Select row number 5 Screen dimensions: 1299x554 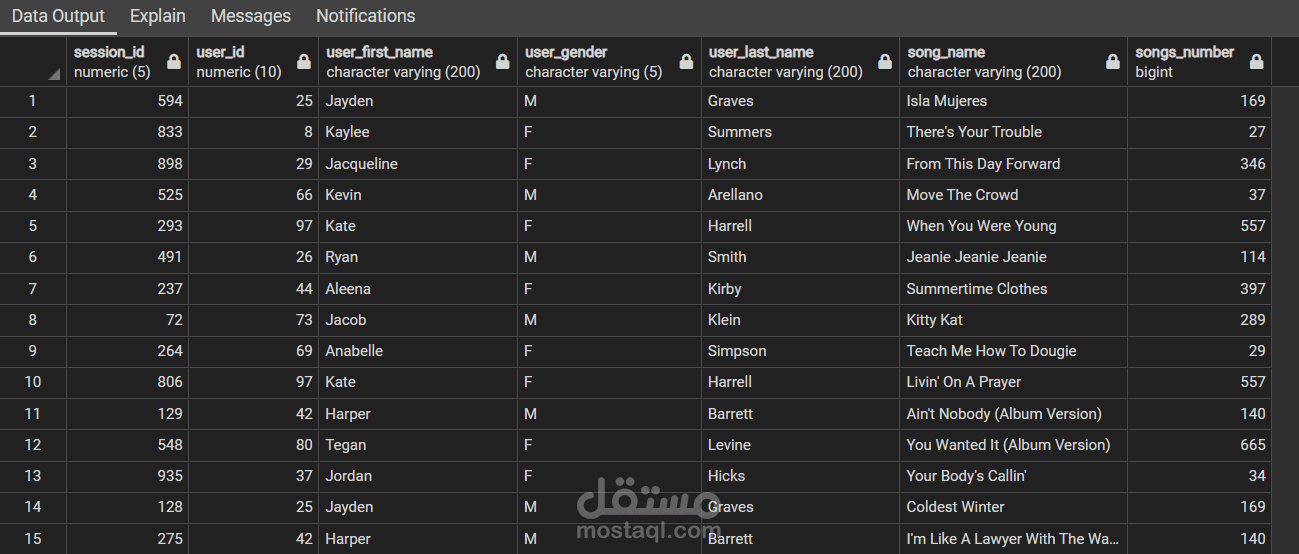pyautogui.click(x=33, y=226)
